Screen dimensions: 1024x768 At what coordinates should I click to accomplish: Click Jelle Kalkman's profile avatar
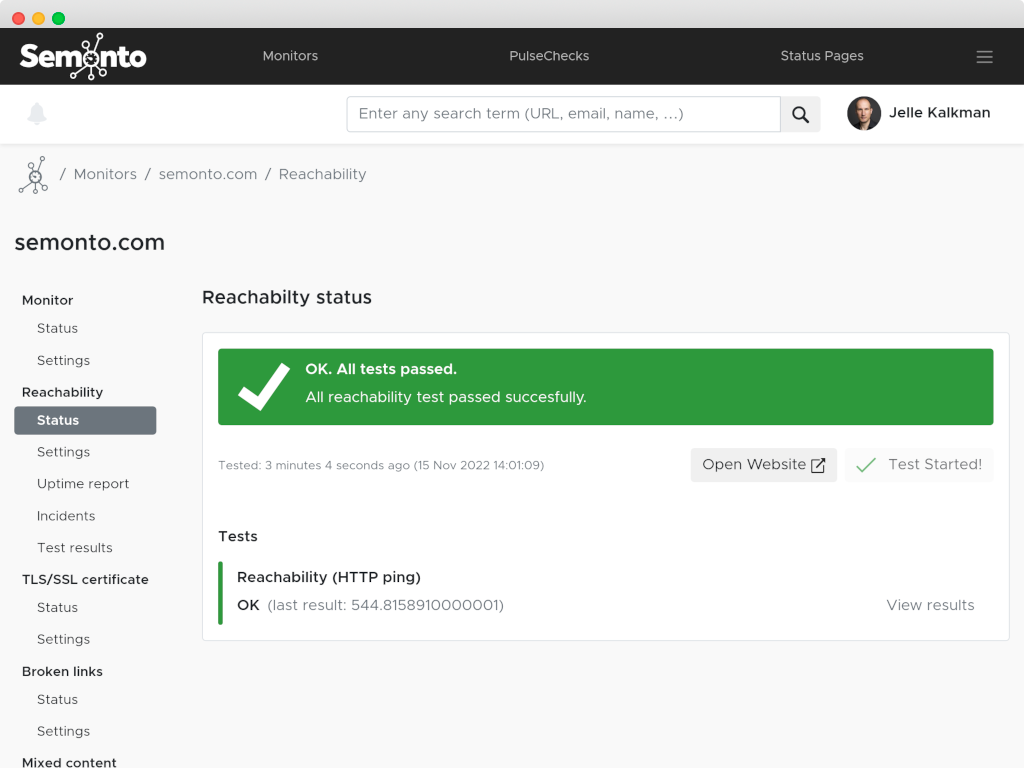tap(864, 114)
